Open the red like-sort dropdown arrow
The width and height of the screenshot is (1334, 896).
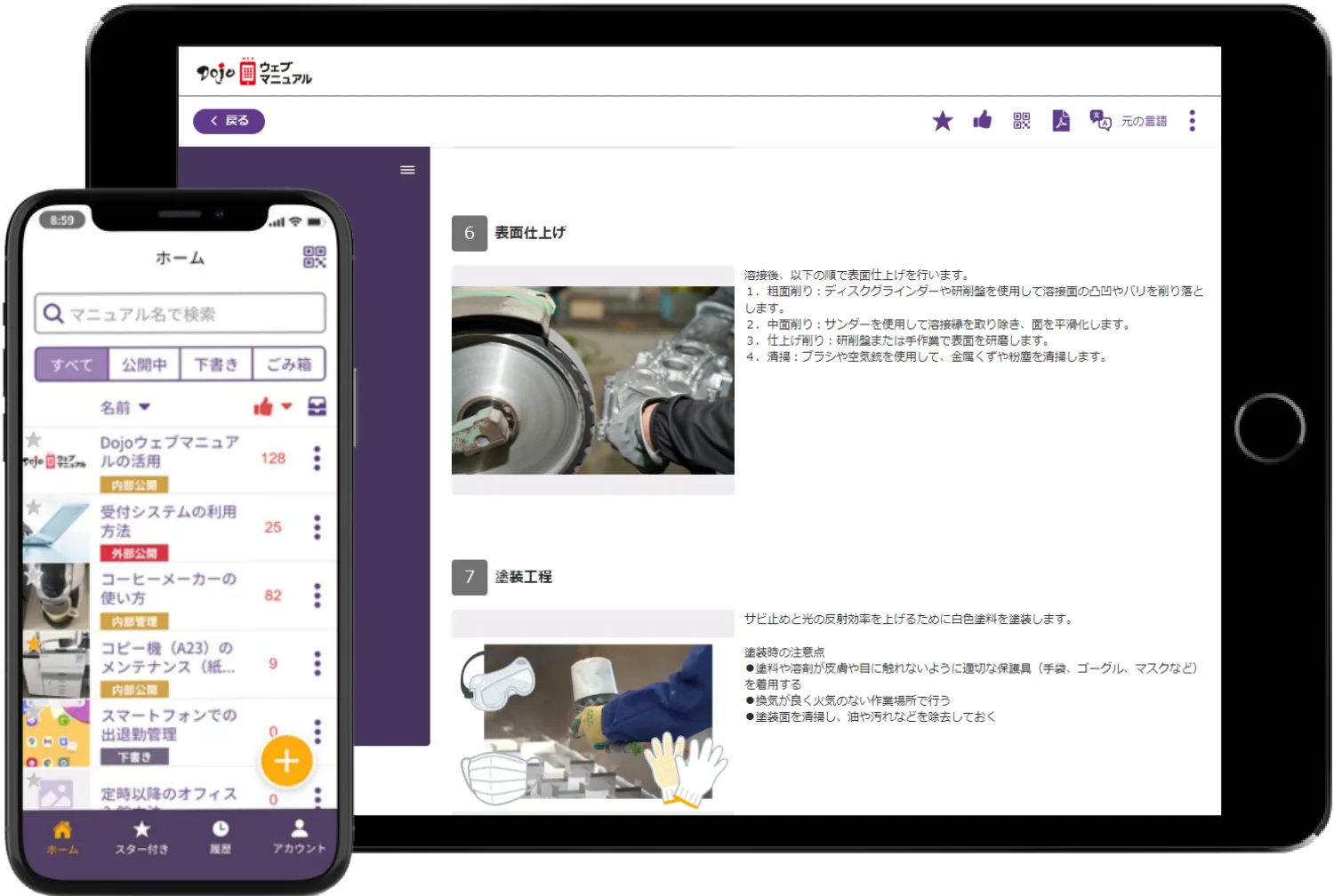pos(286,406)
